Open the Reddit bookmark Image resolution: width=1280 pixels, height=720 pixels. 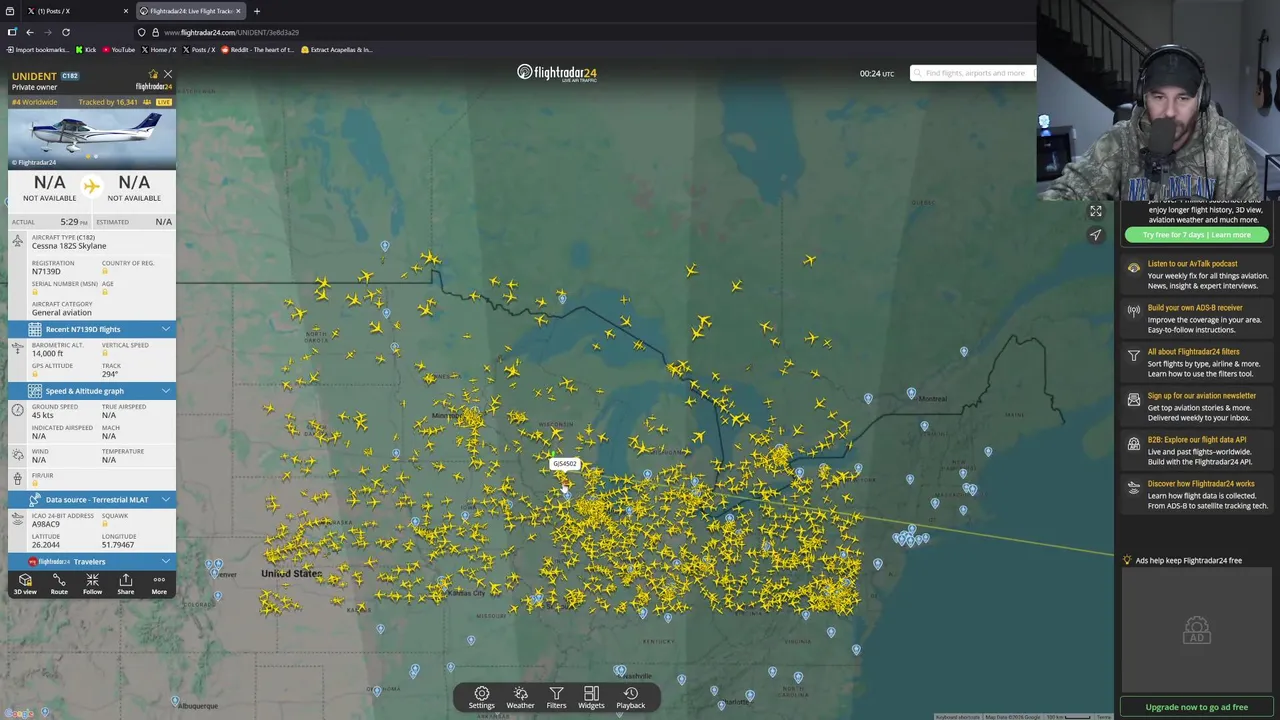[x=258, y=49]
